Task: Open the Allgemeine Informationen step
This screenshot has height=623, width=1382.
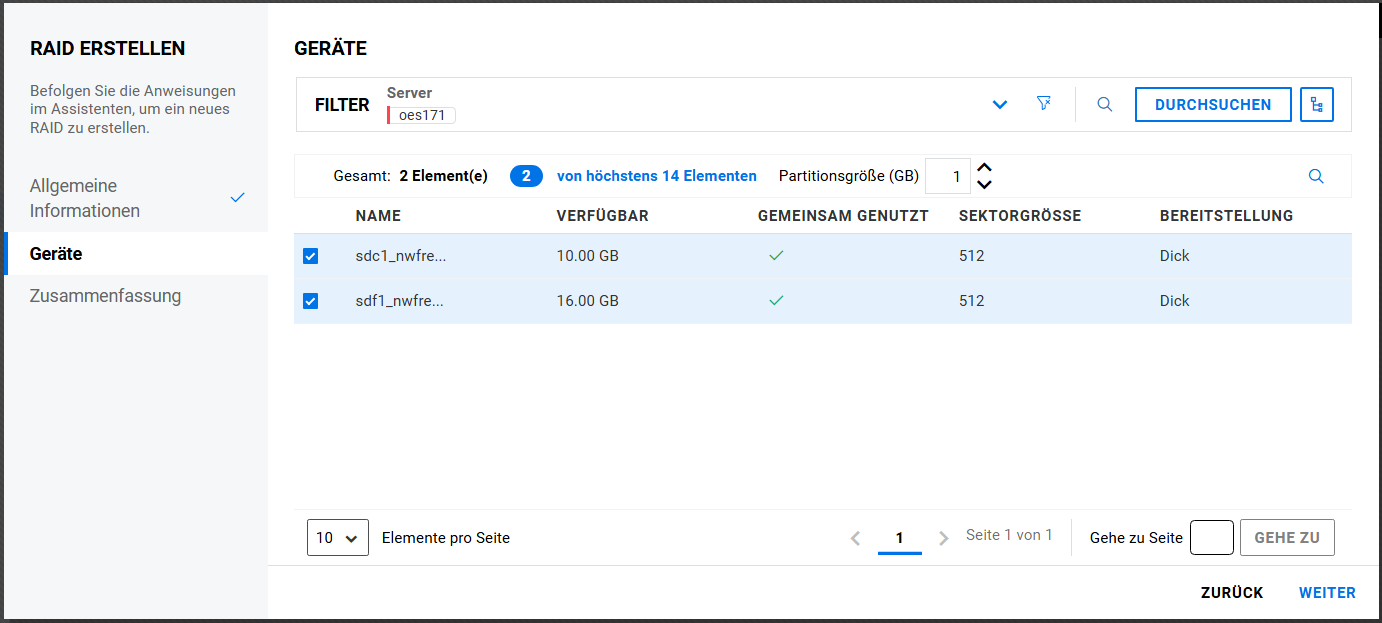Action: click(x=85, y=198)
